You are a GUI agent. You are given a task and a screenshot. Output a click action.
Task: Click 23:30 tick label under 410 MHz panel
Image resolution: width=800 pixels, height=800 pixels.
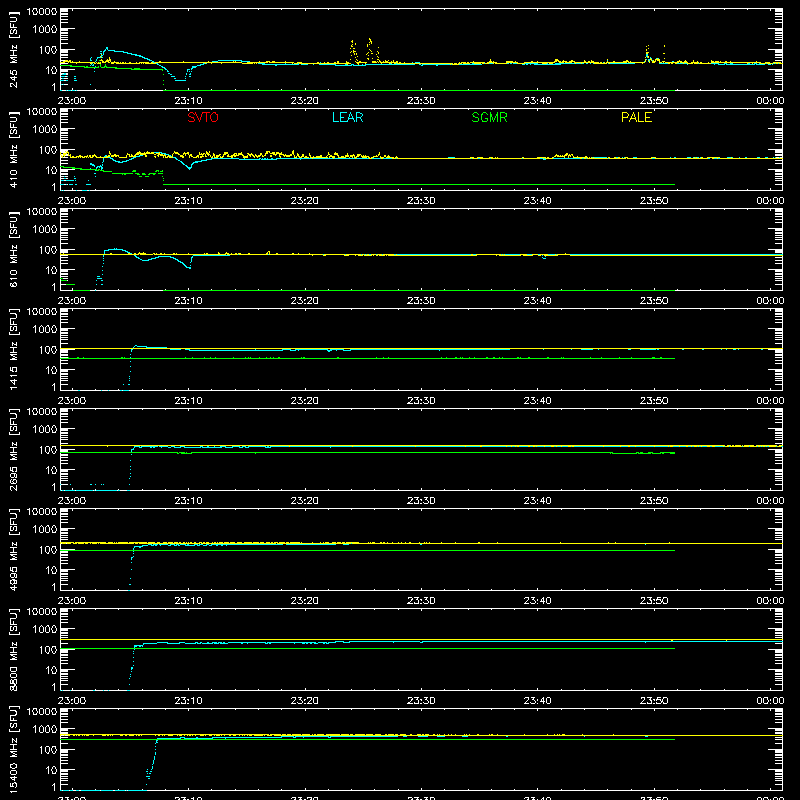pyautogui.click(x=421, y=201)
